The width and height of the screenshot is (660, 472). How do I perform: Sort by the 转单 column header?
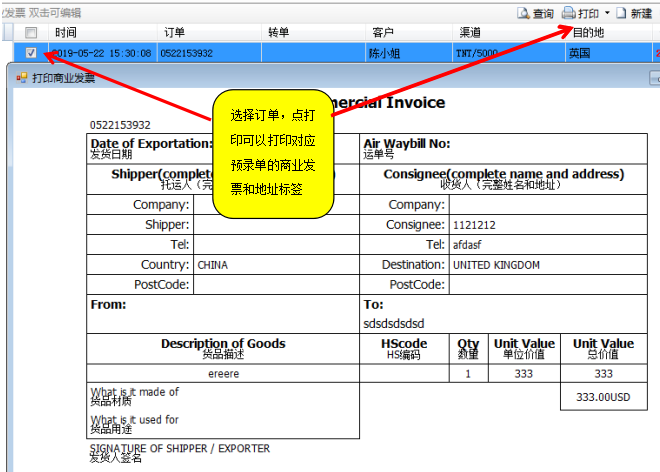[x=279, y=33]
